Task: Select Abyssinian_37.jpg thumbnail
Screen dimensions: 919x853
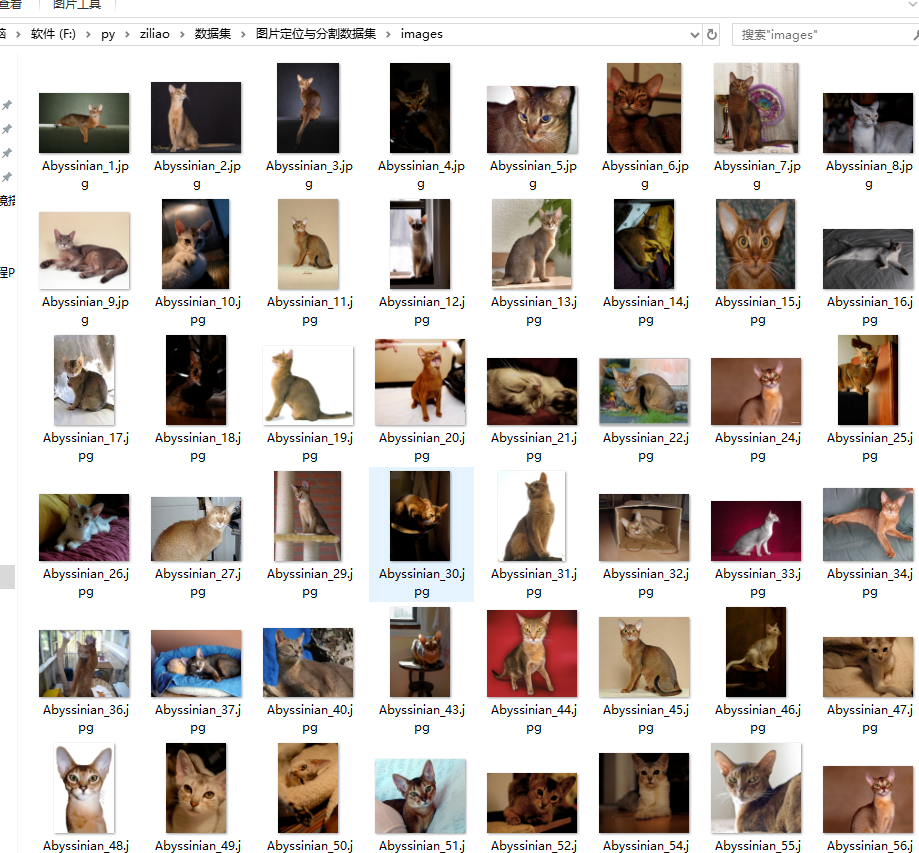Action: [x=196, y=663]
